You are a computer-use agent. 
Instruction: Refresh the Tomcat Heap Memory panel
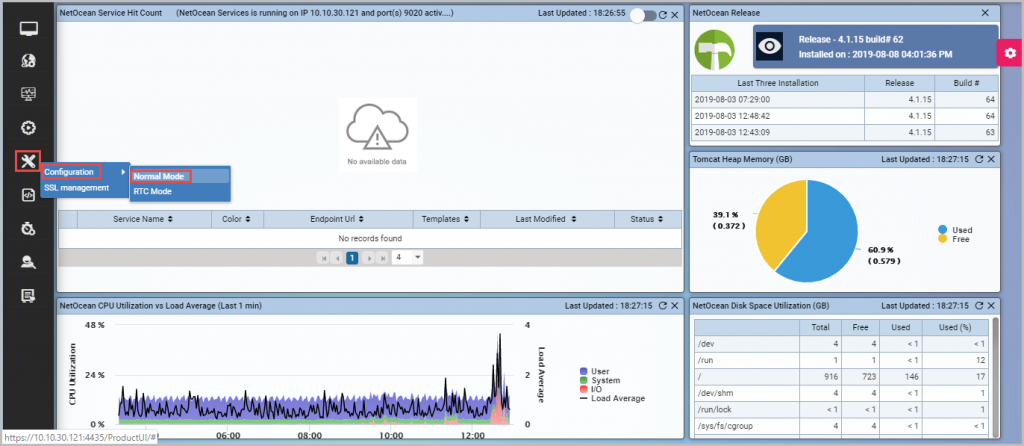pos(979,159)
